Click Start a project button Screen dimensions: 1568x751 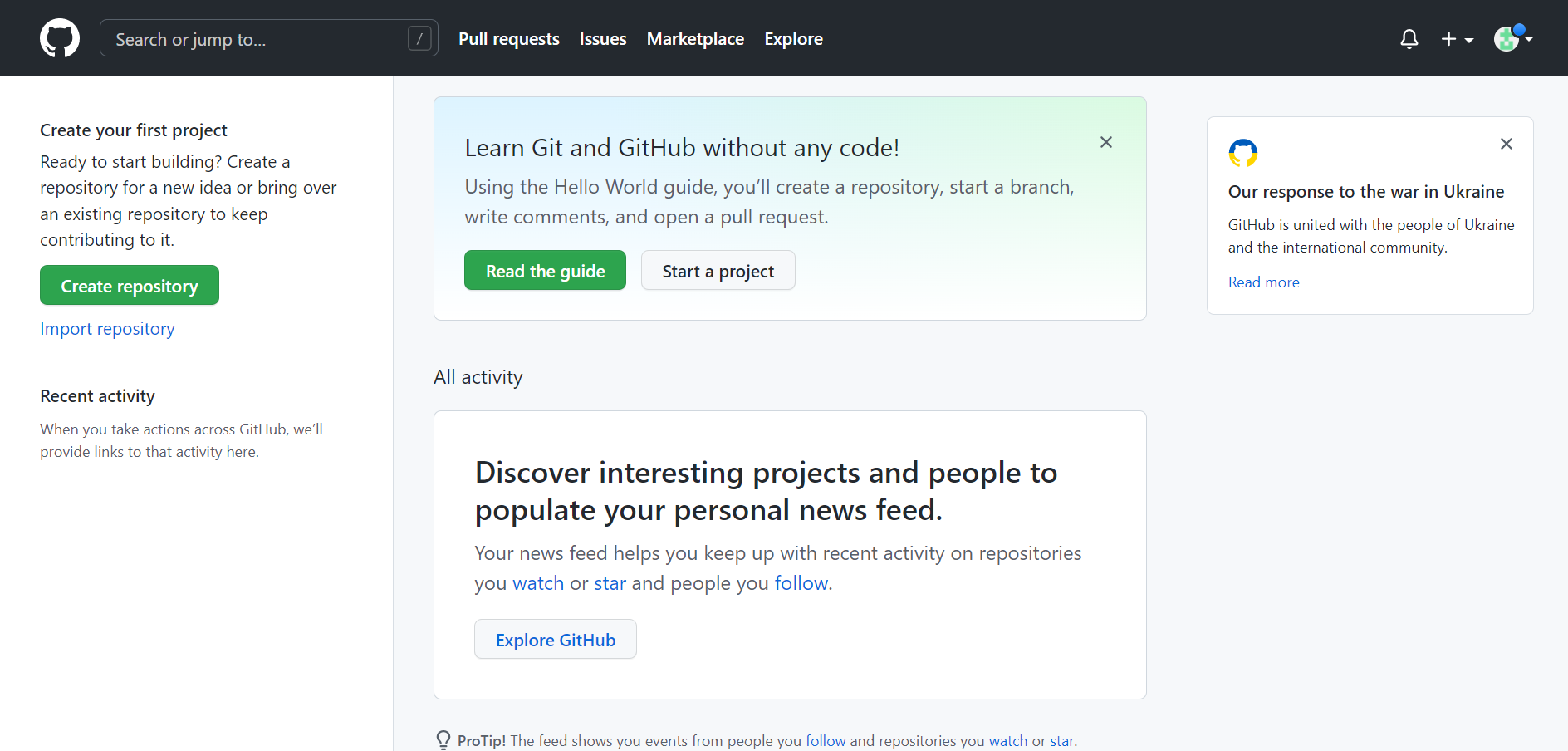(718, 270)
